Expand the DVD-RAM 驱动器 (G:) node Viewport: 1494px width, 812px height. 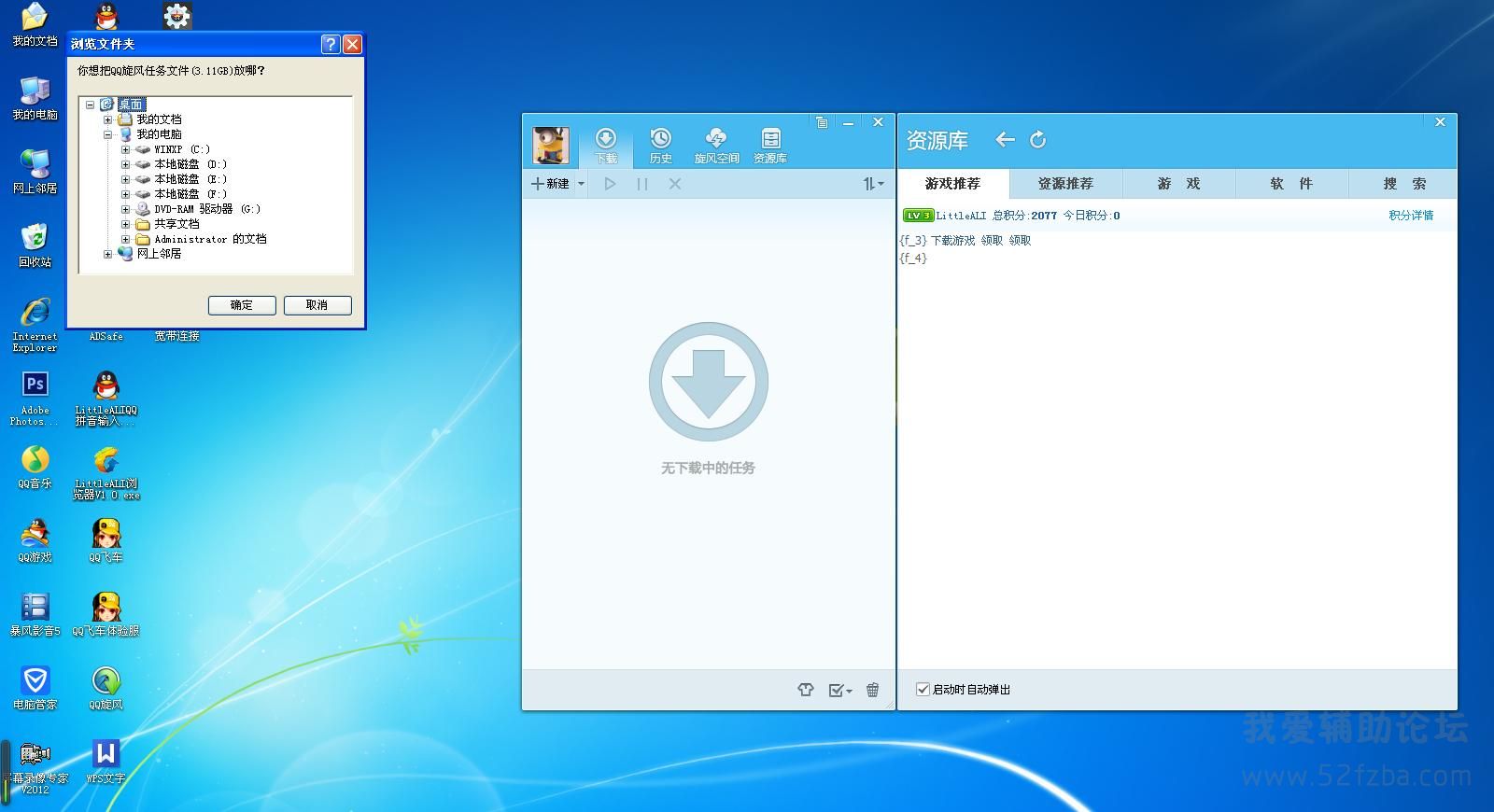(125, 209)
